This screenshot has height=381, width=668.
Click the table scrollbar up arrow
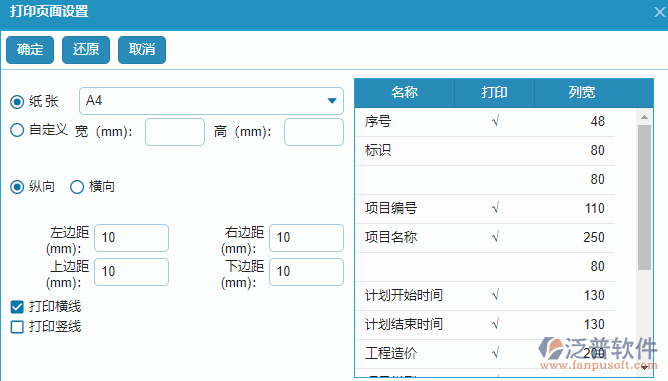pyautogui.click(x=644, y=117)
